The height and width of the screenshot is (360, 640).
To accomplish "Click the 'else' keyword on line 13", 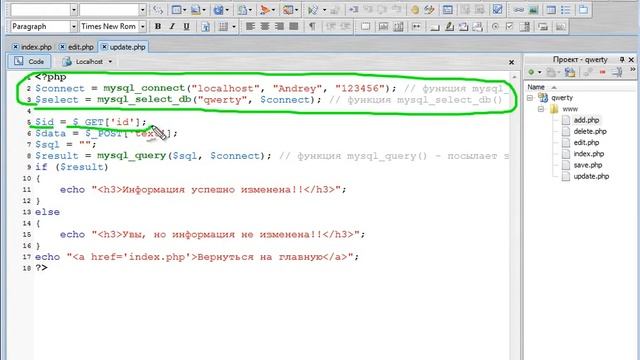I will pyautogui.click(x=47, y=212).
